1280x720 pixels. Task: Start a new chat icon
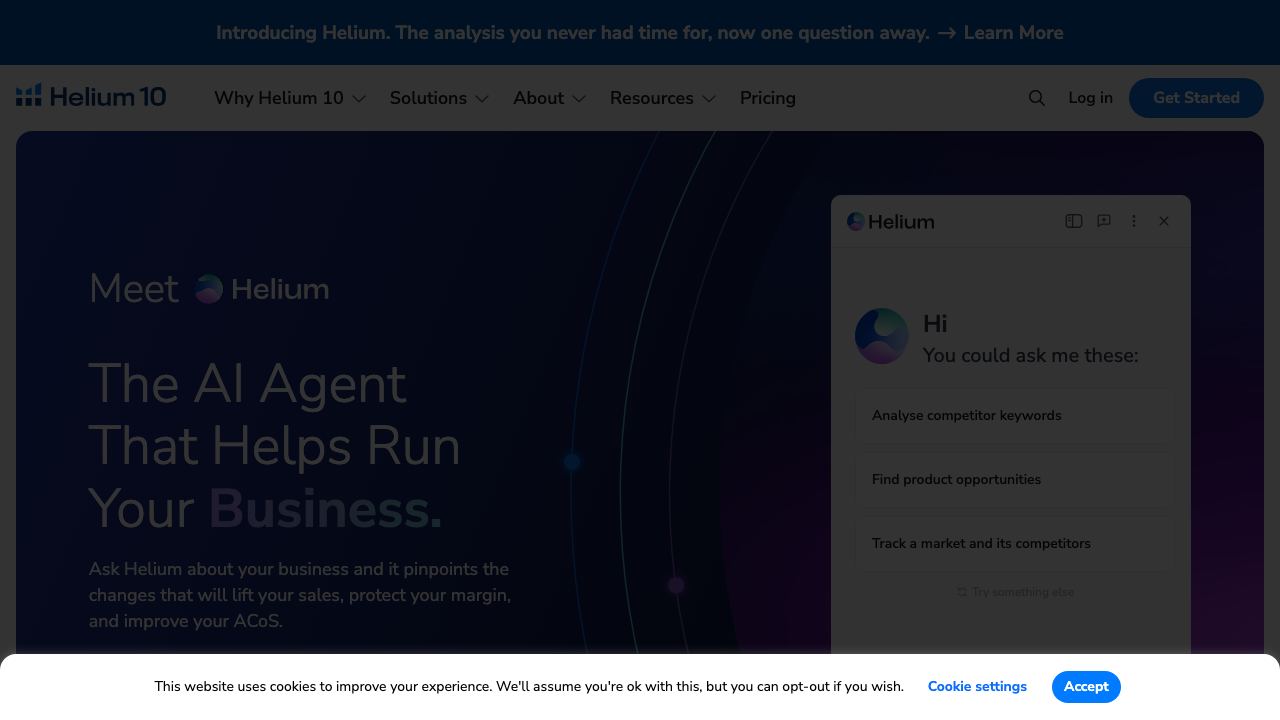click(1104, 221)
